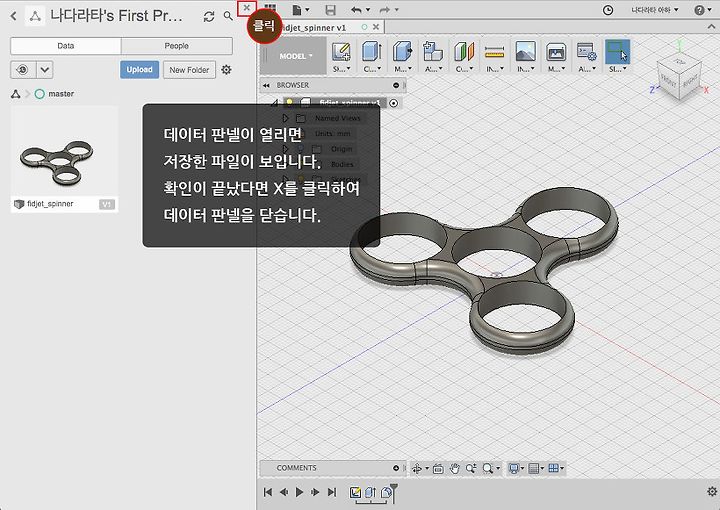Refresh the data panel contents

pyautogui.click(x=209, y=17)
